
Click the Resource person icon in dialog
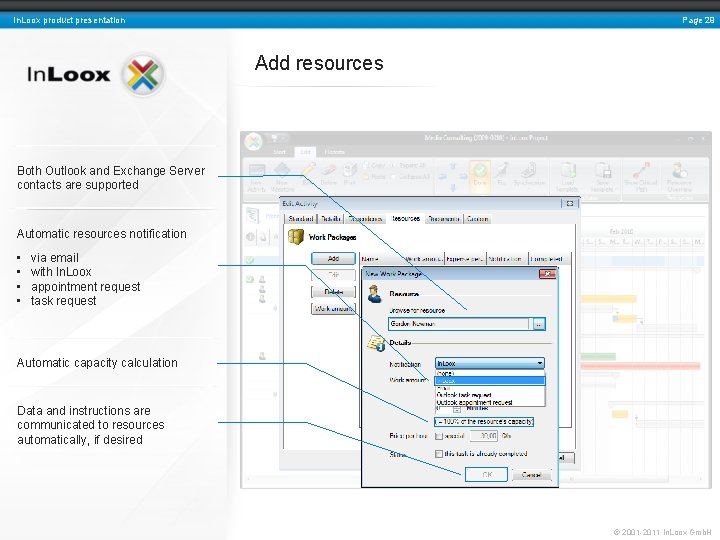click(375, 294)
